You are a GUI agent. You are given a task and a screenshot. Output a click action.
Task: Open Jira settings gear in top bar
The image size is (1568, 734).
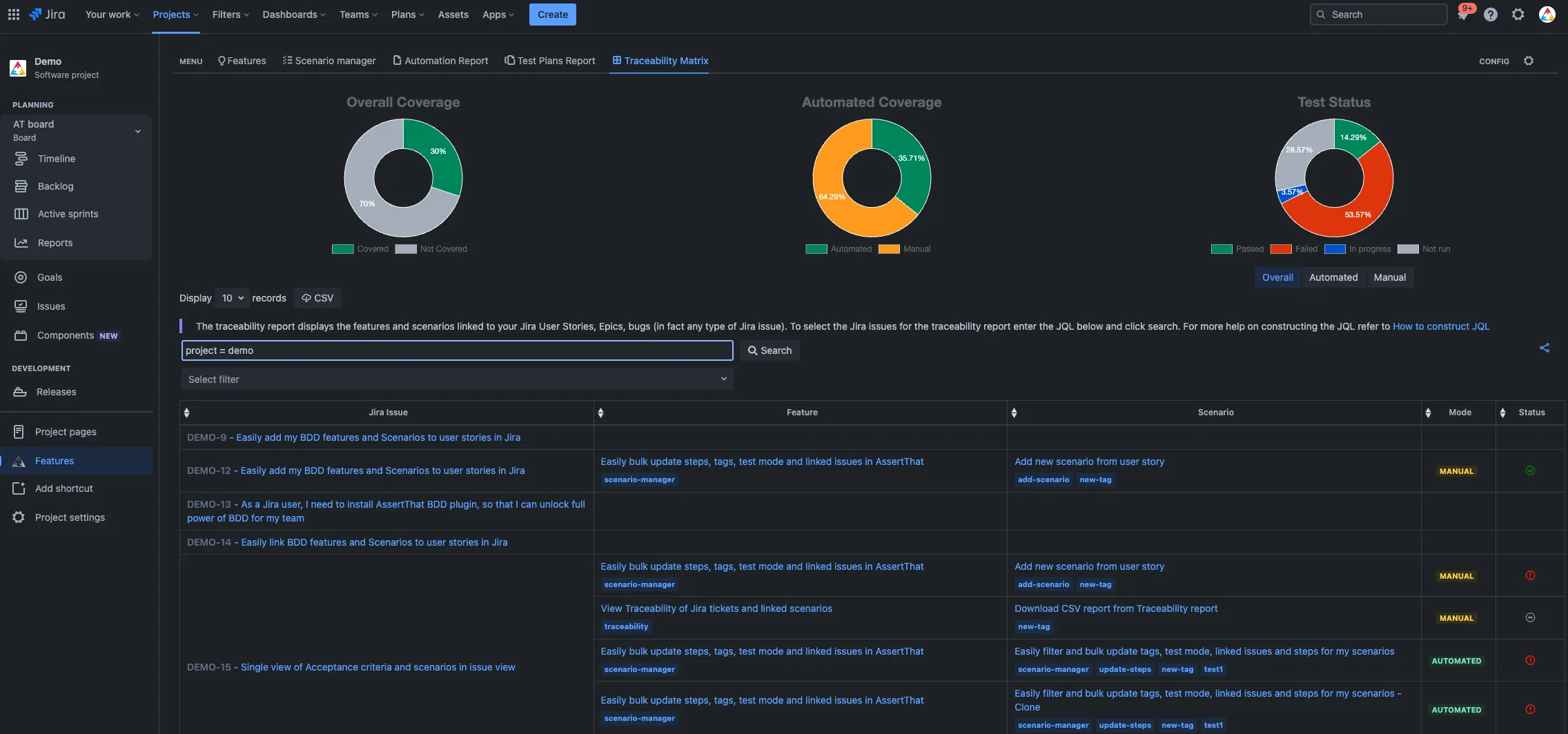[1518, 14]
